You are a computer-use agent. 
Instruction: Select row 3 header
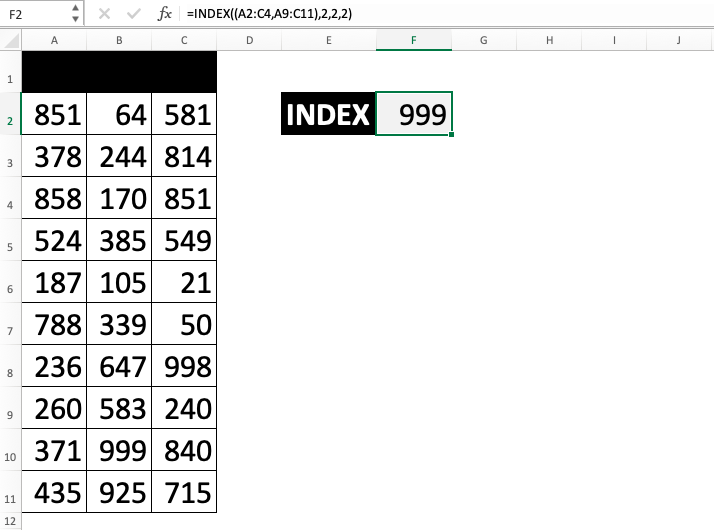[x=10, y=156]
